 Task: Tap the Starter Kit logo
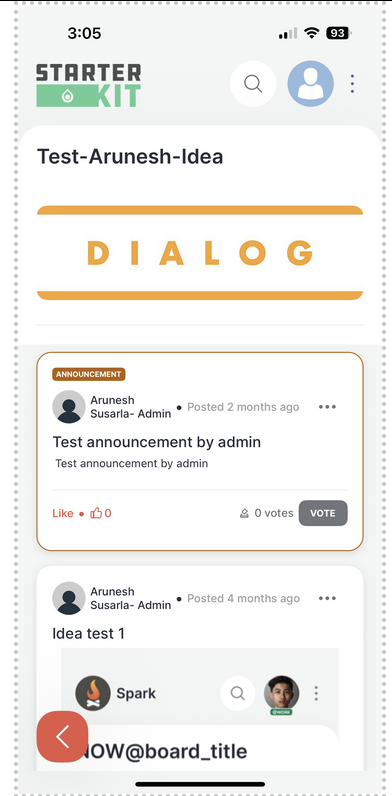(x=88, y=85)
